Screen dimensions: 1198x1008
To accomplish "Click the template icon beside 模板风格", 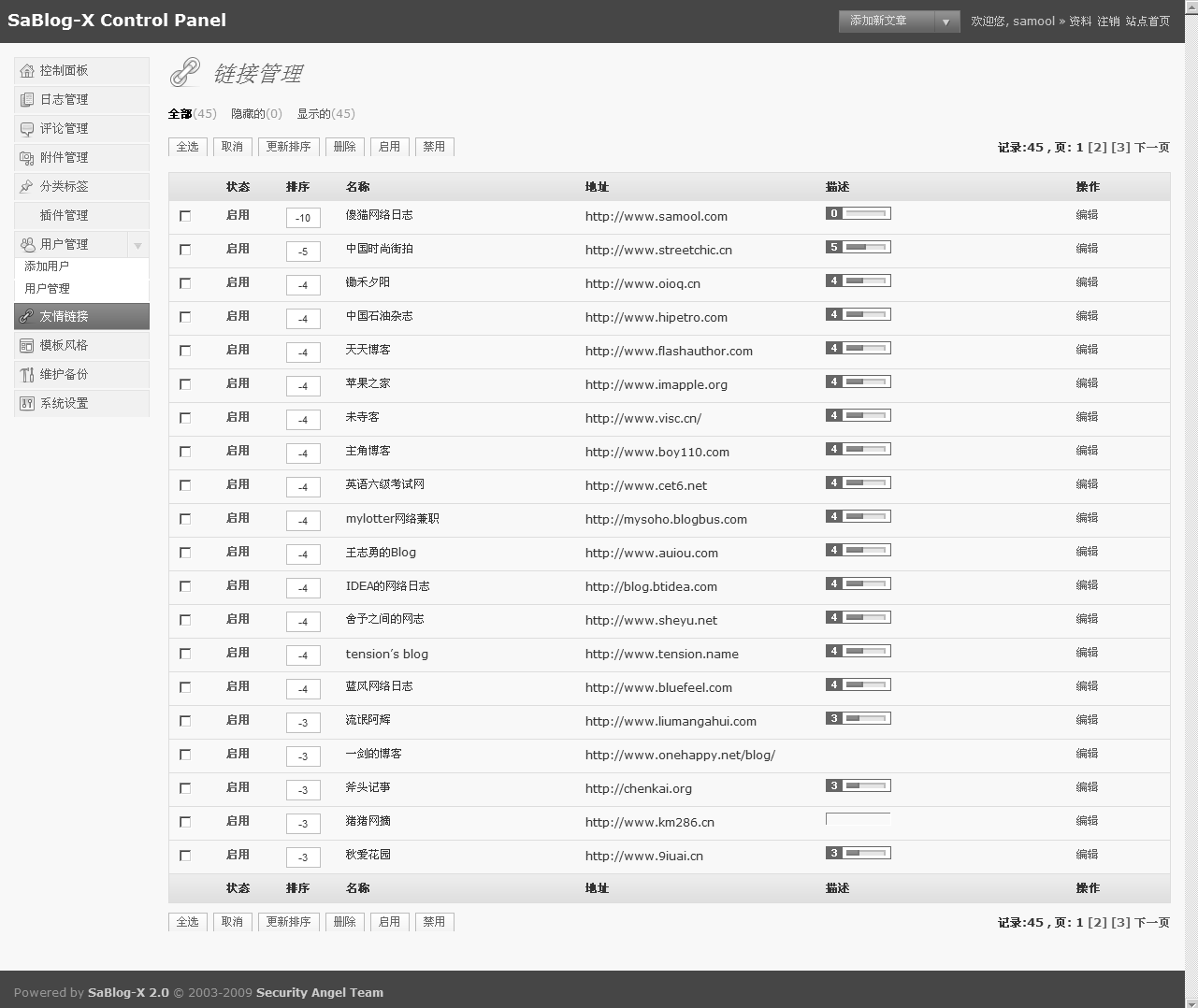I will pos(27,346).
